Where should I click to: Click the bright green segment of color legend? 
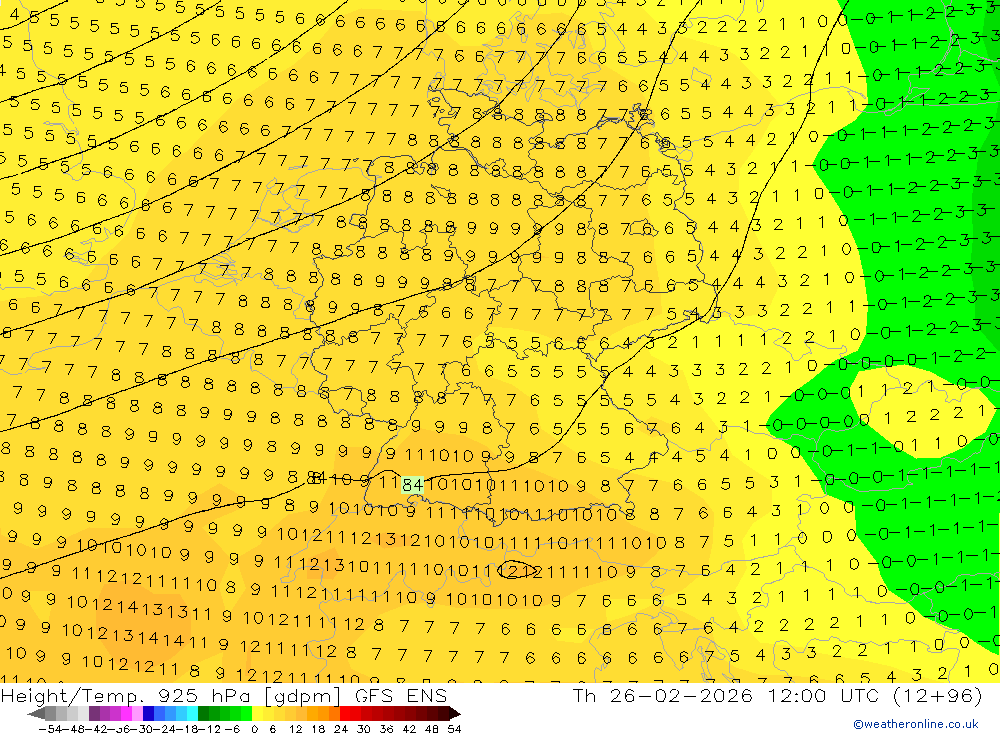tap(246, 713)
